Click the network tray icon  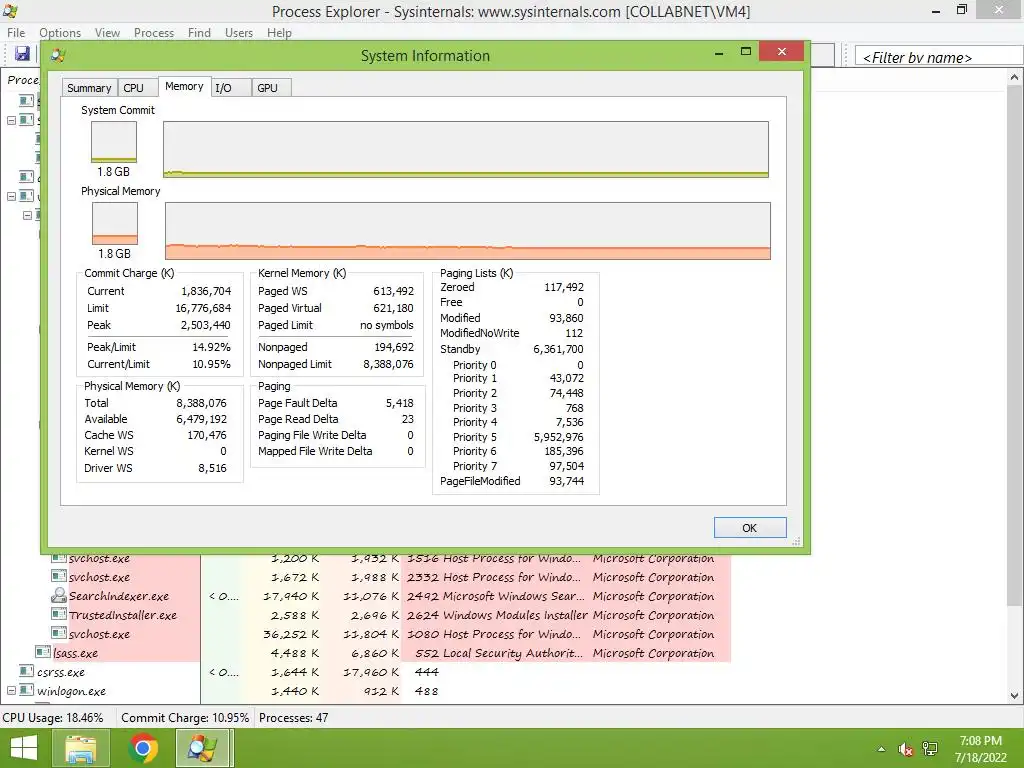click(x=930, y=749)
